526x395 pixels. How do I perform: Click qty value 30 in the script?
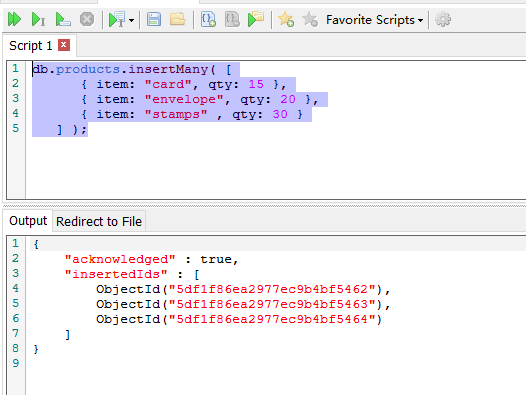280,114
